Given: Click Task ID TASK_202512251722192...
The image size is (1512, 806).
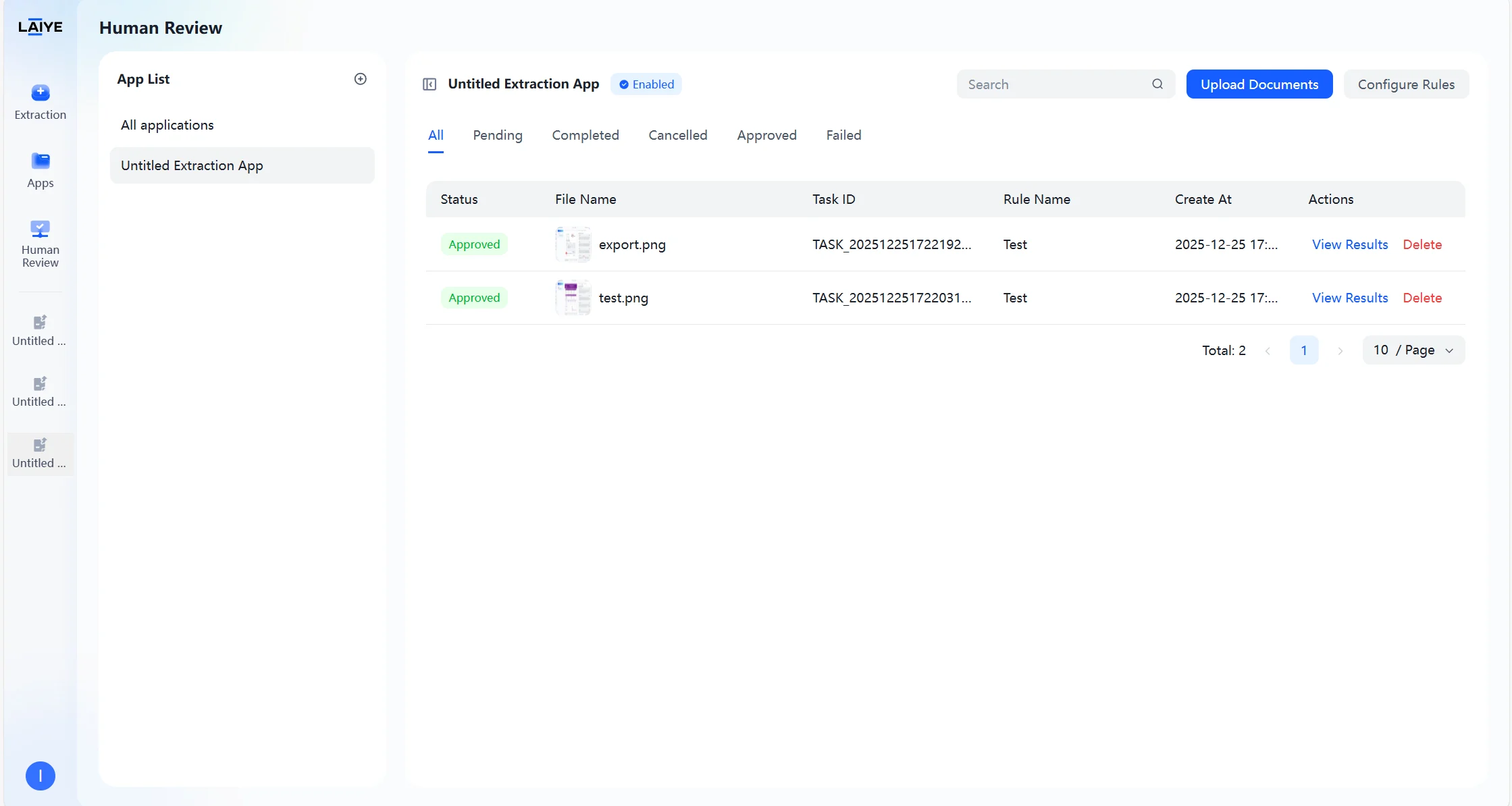Looking at the screenshot, I should tap(891, 244).
